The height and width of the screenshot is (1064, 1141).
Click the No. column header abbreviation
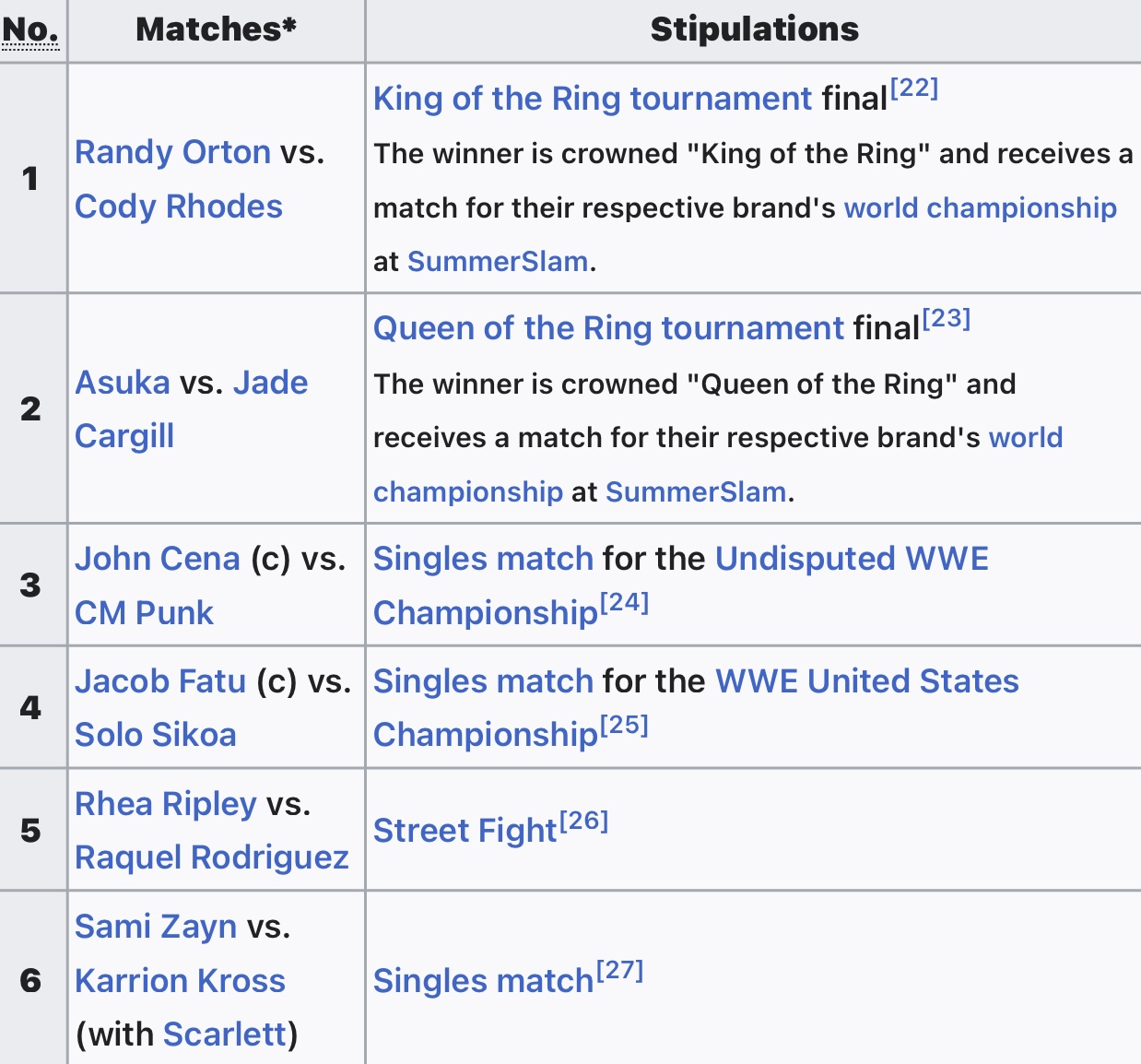coord(30,30)
